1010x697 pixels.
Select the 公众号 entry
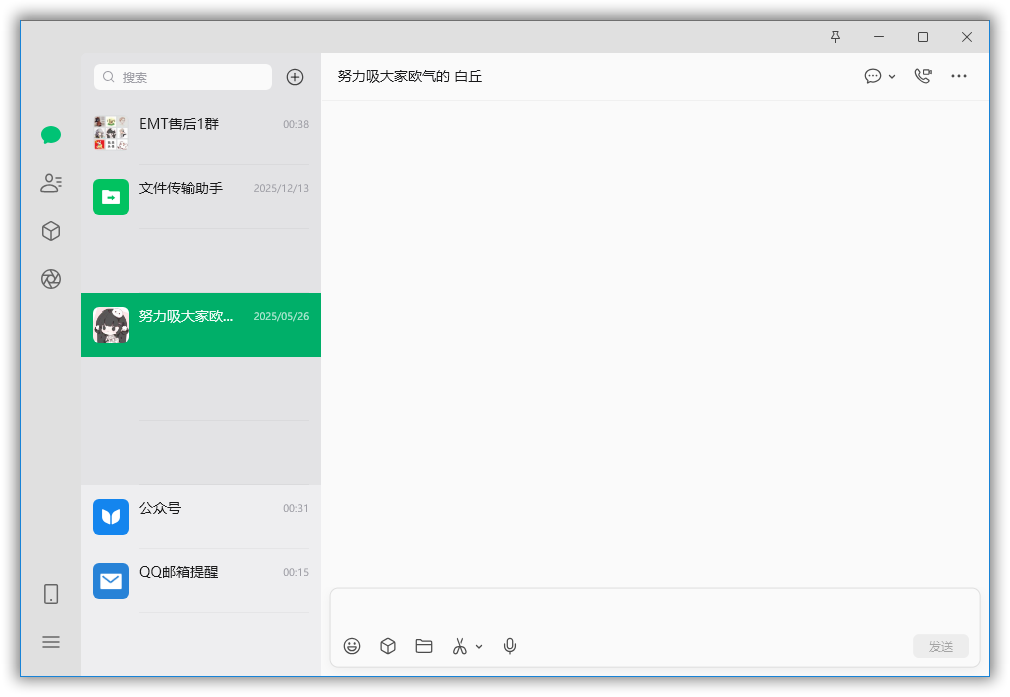(201, 517)
